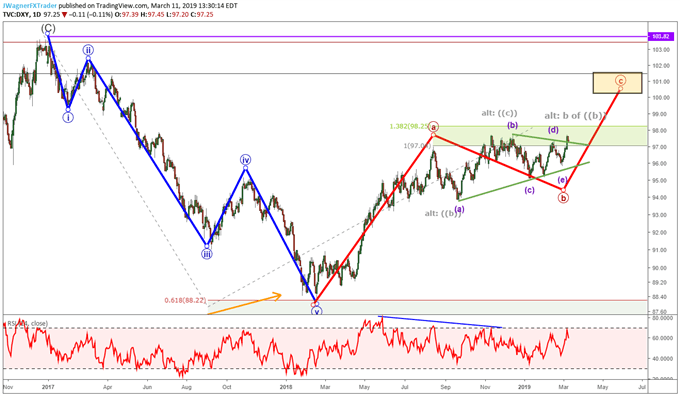Select the red circled a wave marker
The image size is (680, 396).
click(x=433, y=127)
